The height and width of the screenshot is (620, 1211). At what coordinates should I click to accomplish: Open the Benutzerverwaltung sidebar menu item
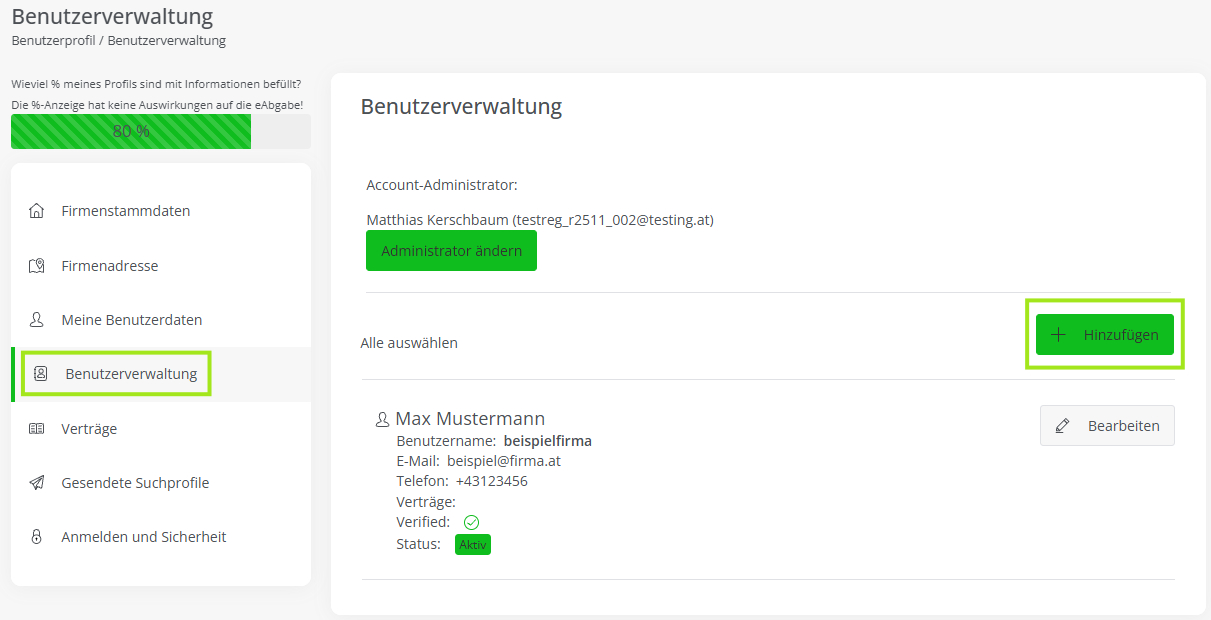point(131,374)
